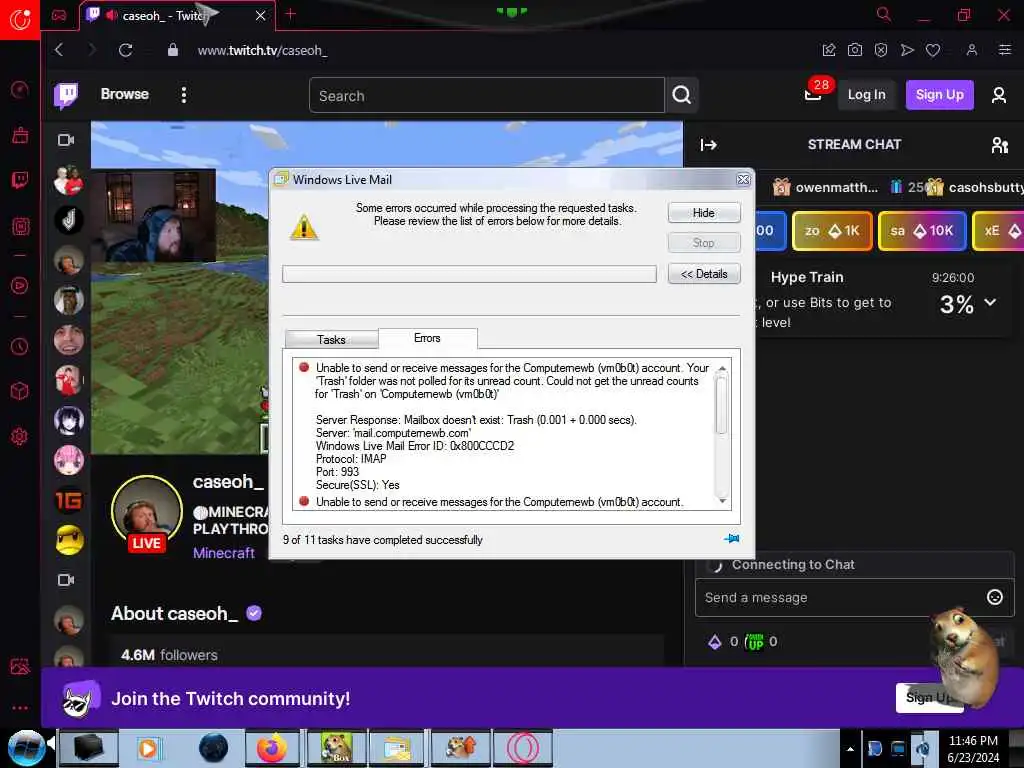Collapse the stream chat panel arrow
The image size is (1024, 768).
709,145
